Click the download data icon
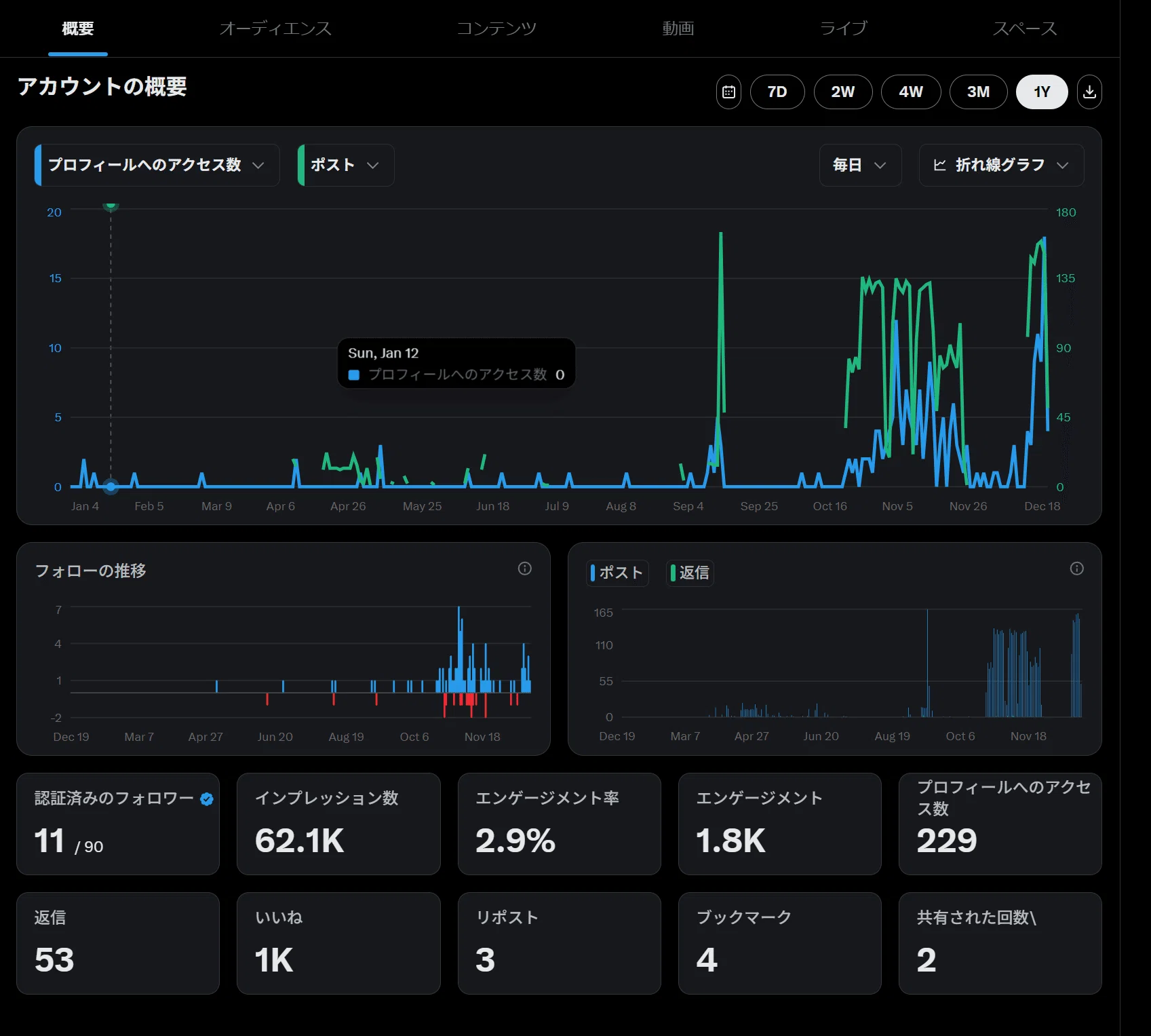The width and height of the screenshot is (1151, 1036). [x=1089, y=92]
